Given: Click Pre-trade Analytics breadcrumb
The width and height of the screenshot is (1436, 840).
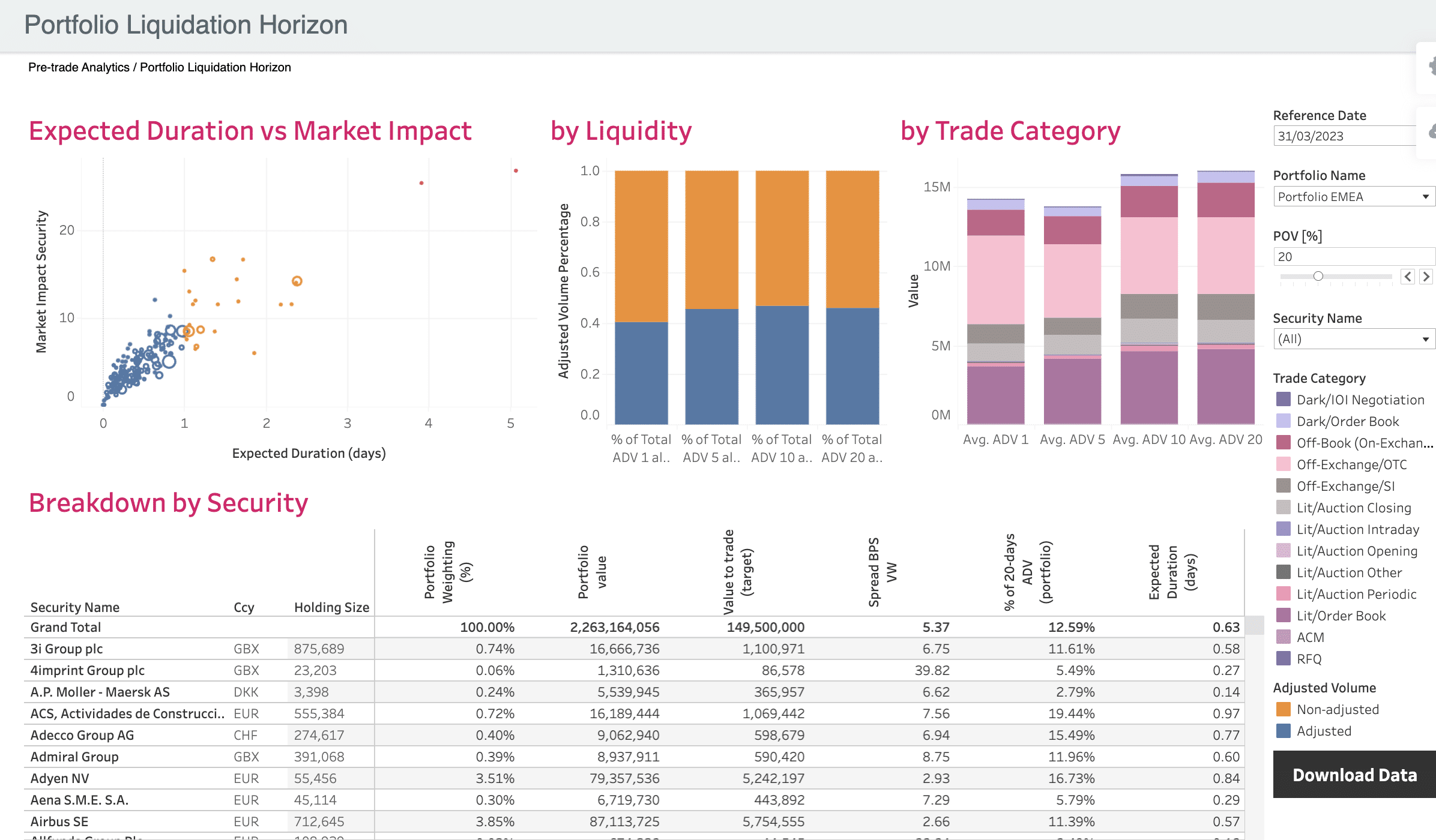Looking at the screenshot, I should [79, 67].
